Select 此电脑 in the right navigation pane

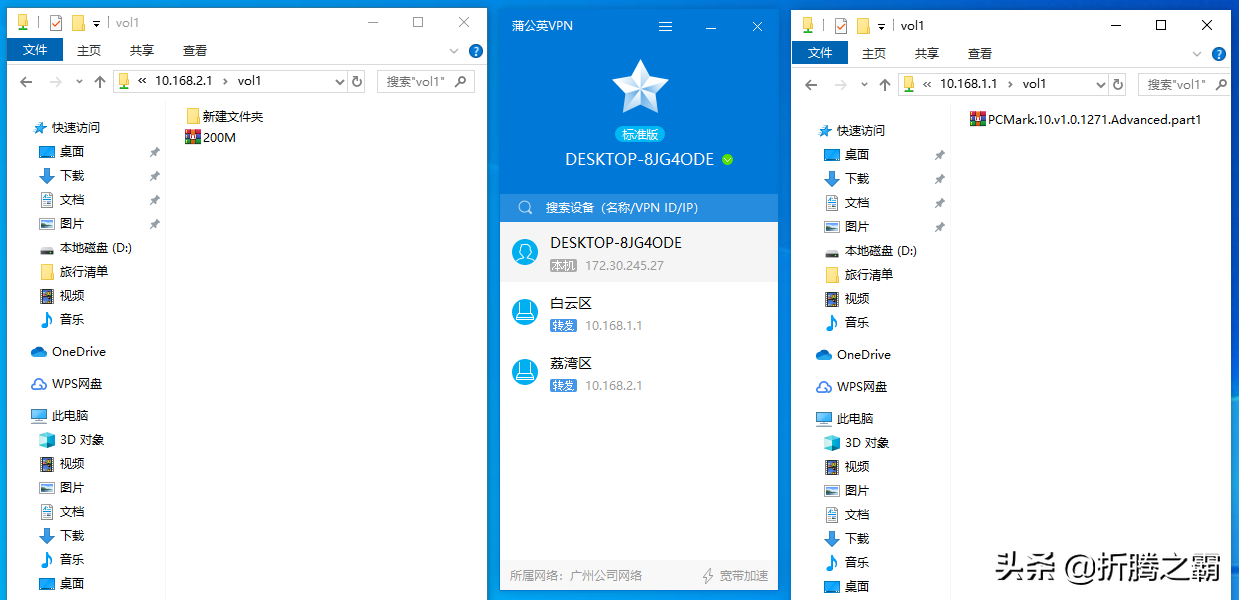(845, 419)
